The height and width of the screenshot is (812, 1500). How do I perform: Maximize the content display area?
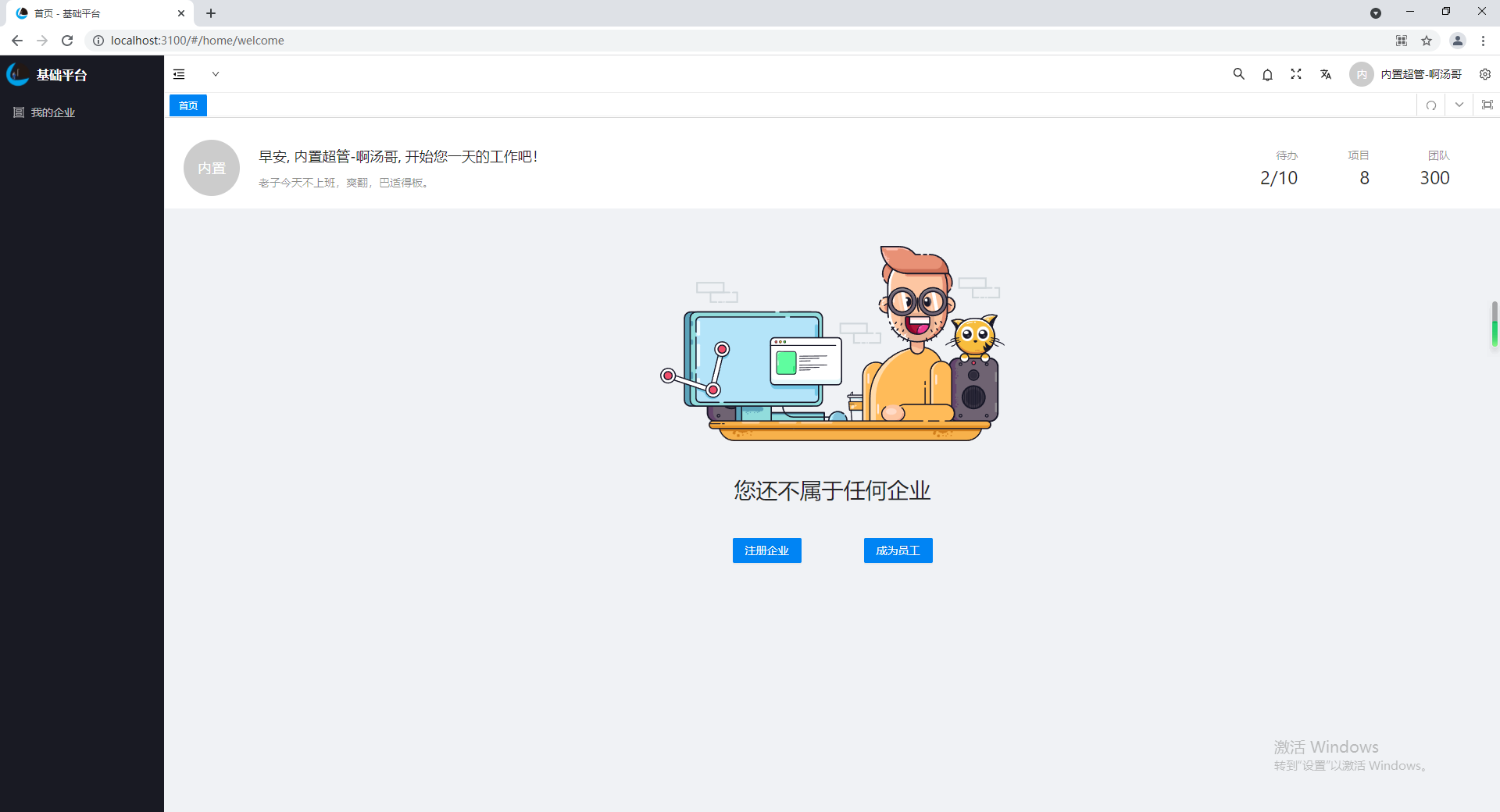tap(1487, 105)
